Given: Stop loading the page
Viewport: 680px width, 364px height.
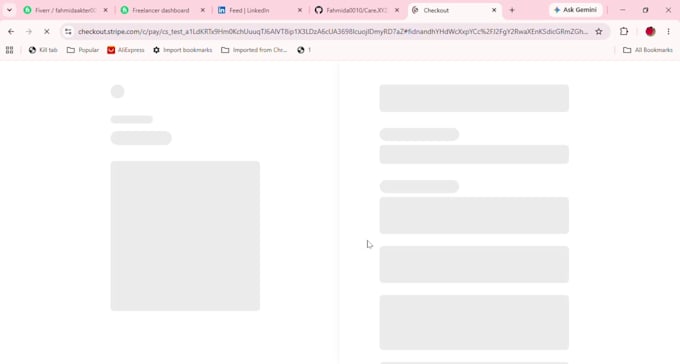Looking at the screenshot, I should click(x=47, y=31).
